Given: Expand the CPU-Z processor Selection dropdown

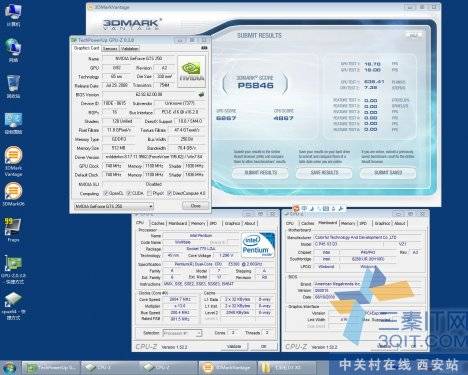Looking at the screenshot, I should [182, 333].
